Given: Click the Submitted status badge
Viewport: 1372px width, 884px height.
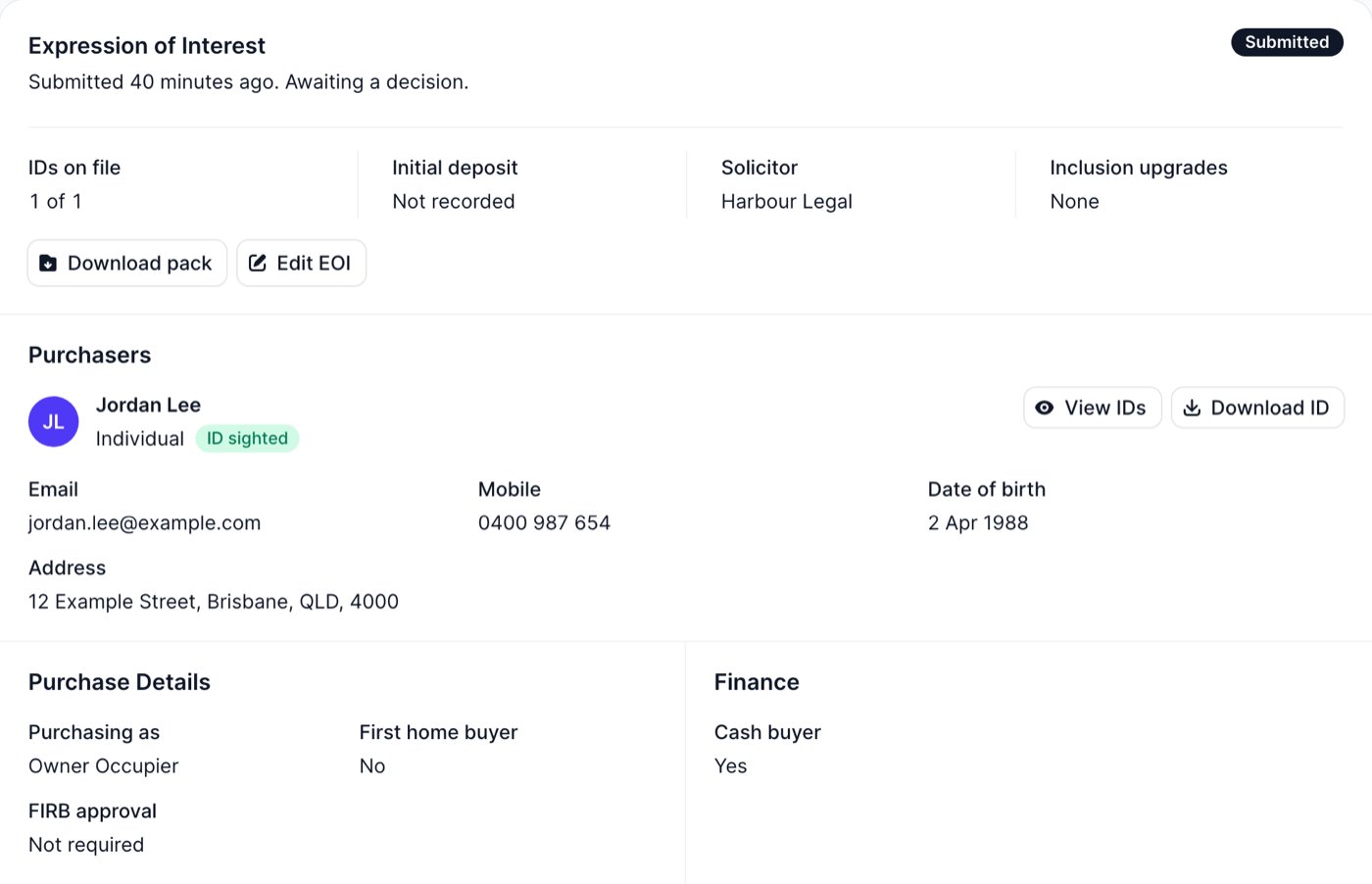Looking at the screenshot, I should [1287, 42].
